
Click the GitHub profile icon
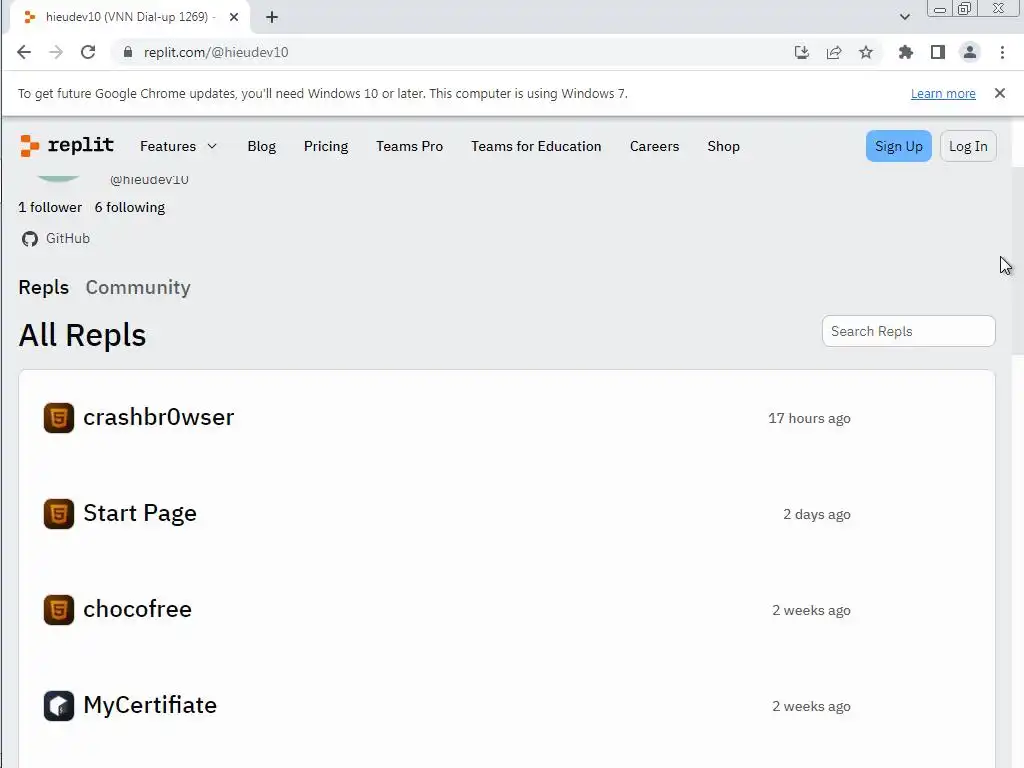(x=30, y=239)
